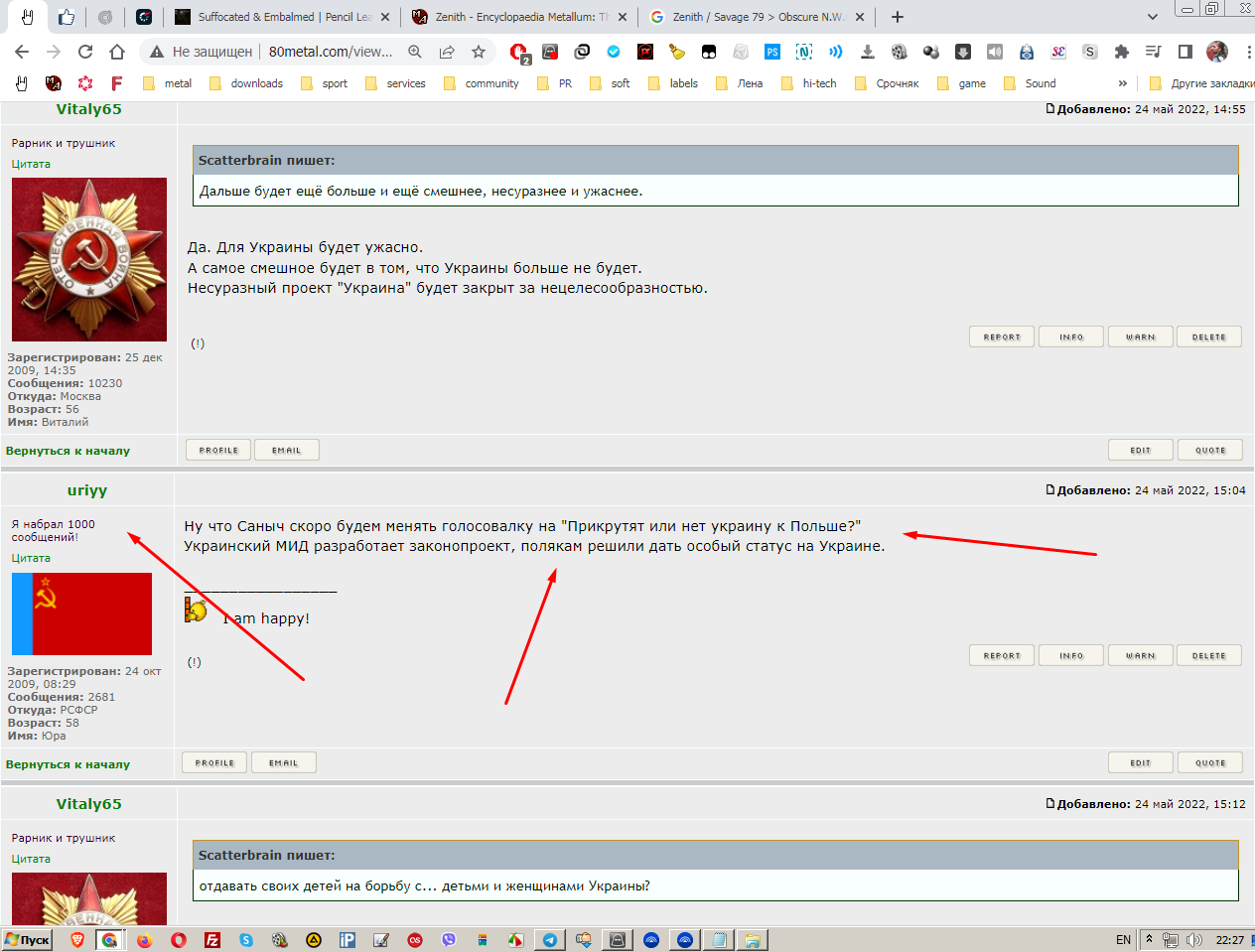This screenshot has height=952, width=1255.
Task: Click the address bar URL 80metal.com
Action: (x=331, y=52)
